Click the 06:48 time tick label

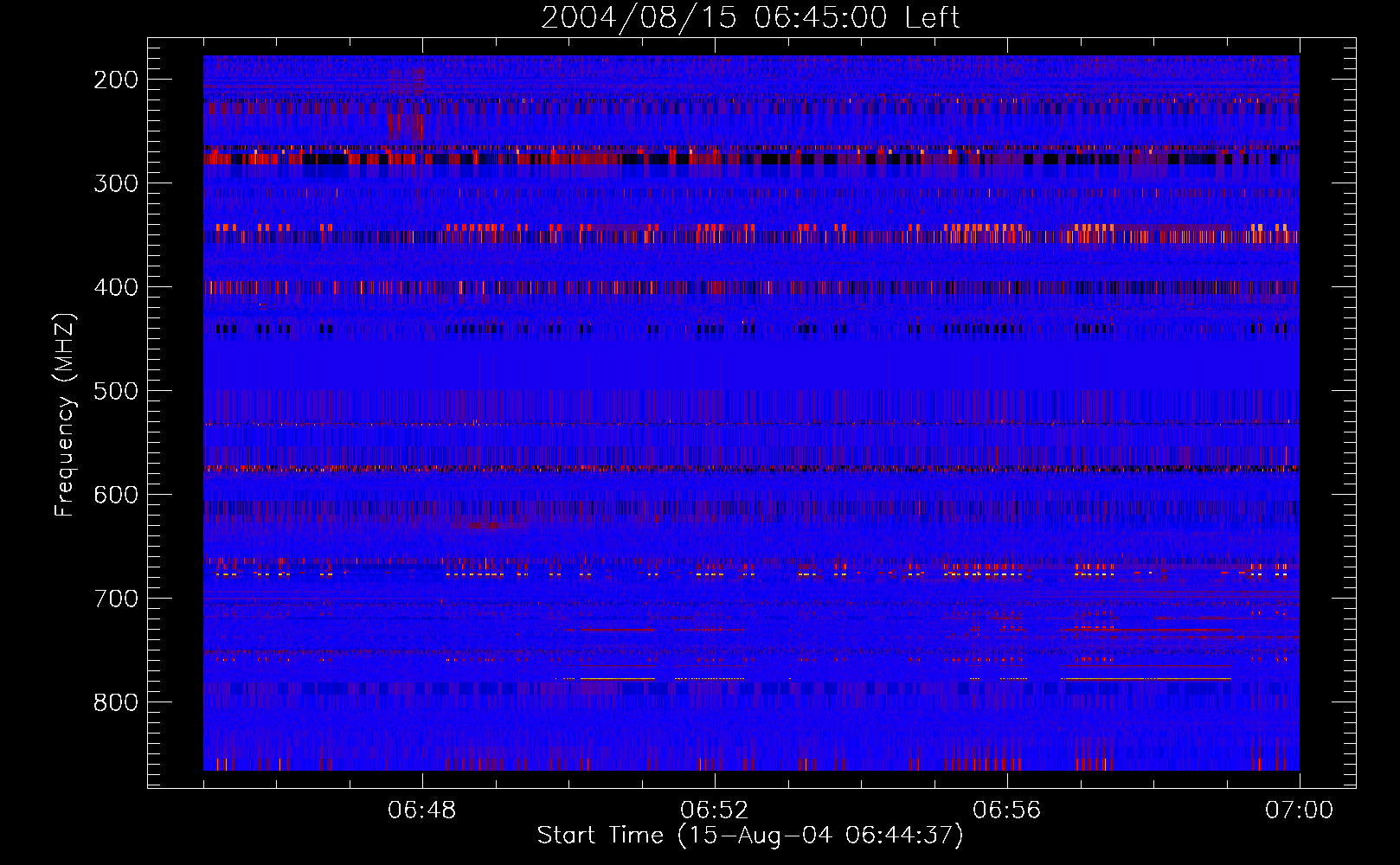pos(422,811)
